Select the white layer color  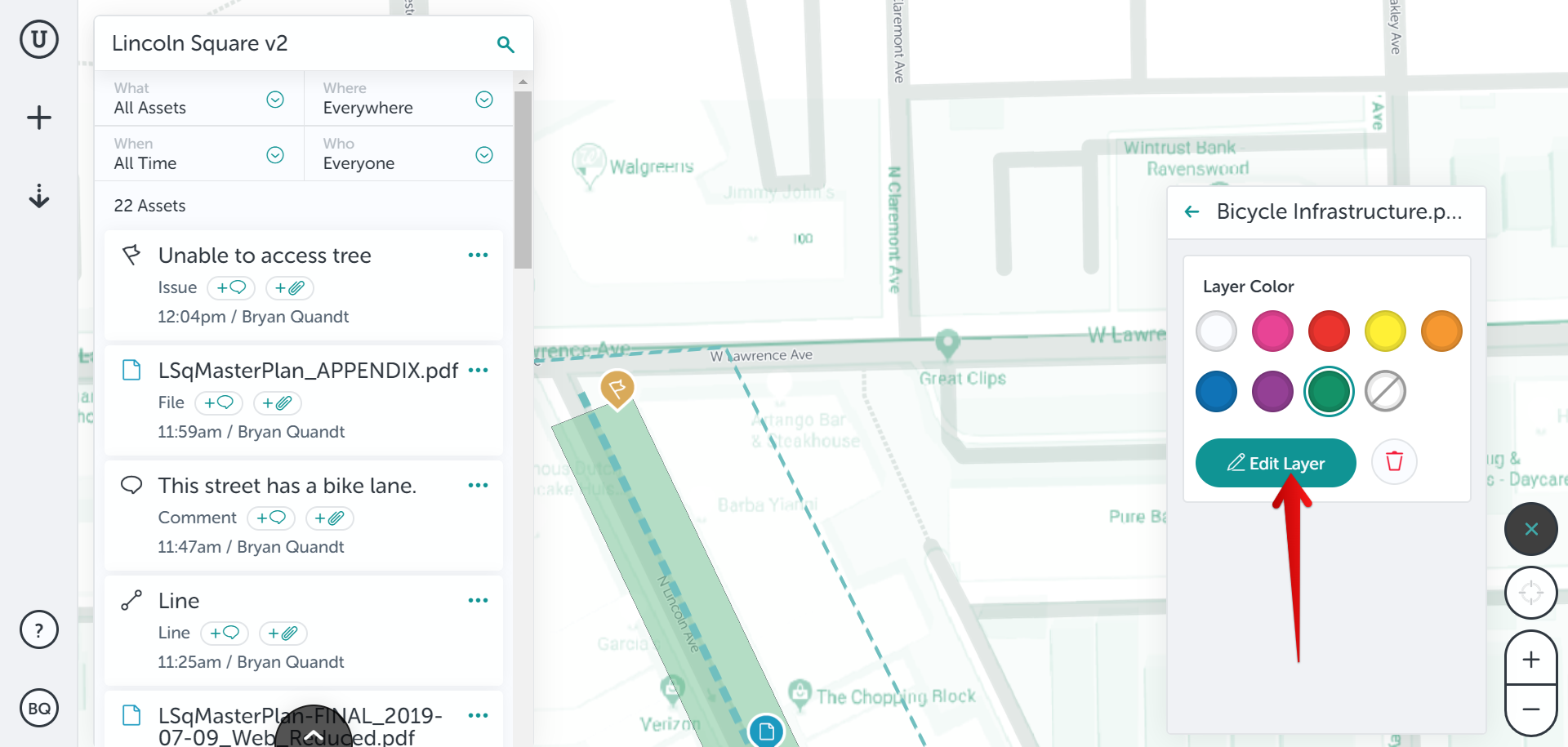1216,331
